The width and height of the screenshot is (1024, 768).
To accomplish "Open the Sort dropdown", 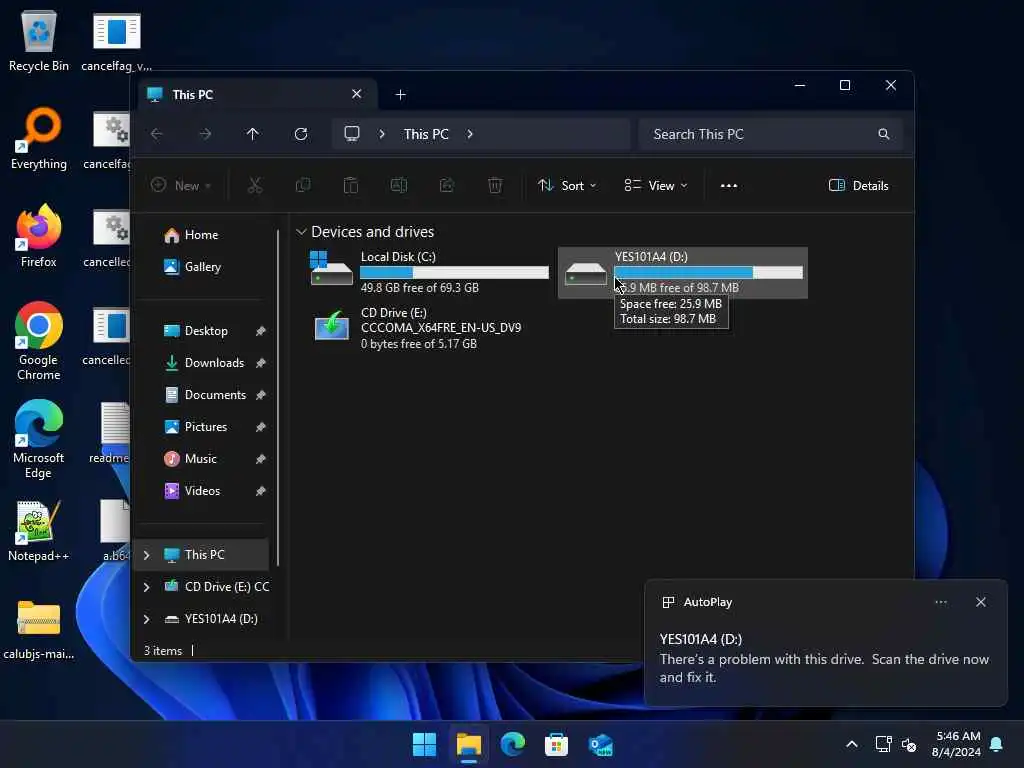I will pos(566,185).
